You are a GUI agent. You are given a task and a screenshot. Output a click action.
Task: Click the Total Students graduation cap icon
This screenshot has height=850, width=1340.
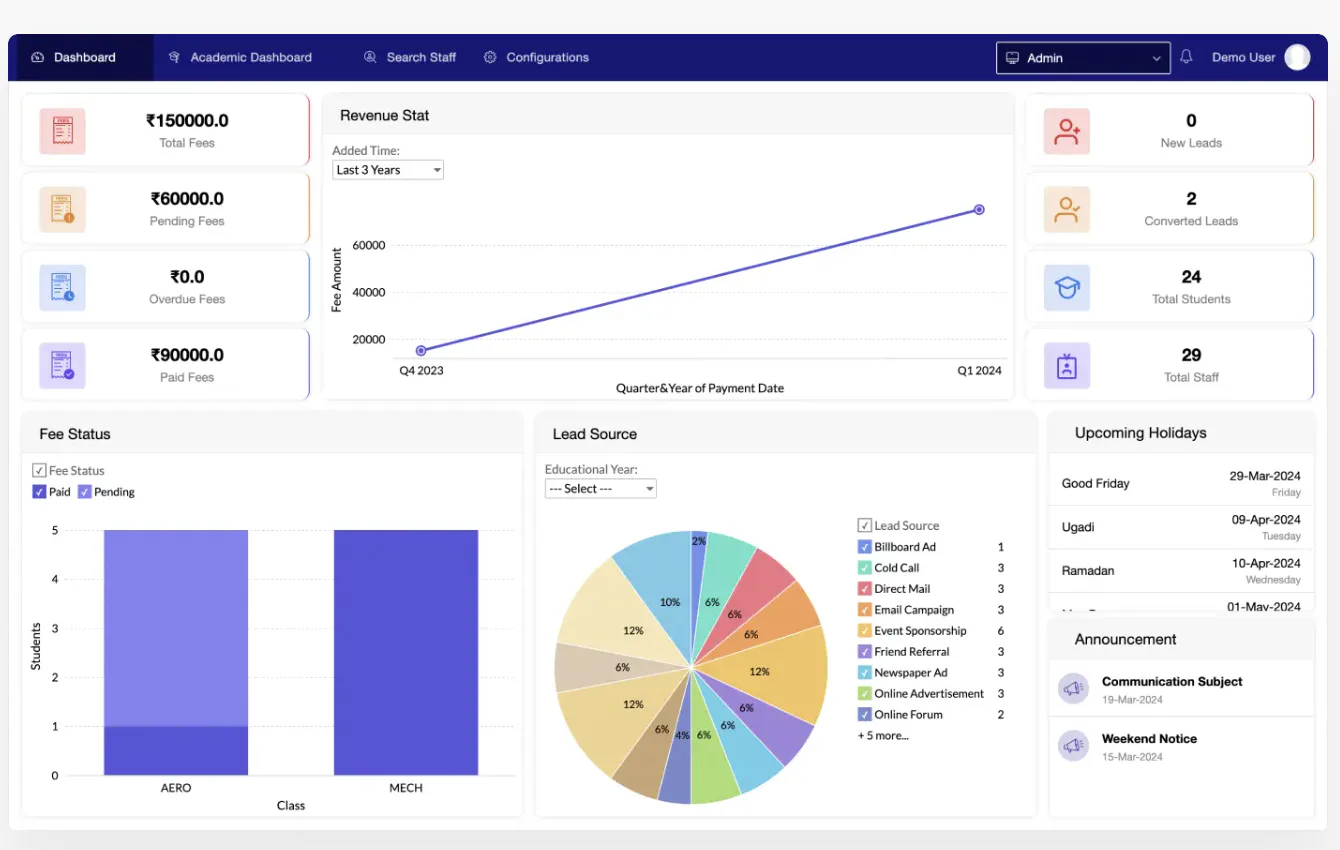pos(1067,287)
